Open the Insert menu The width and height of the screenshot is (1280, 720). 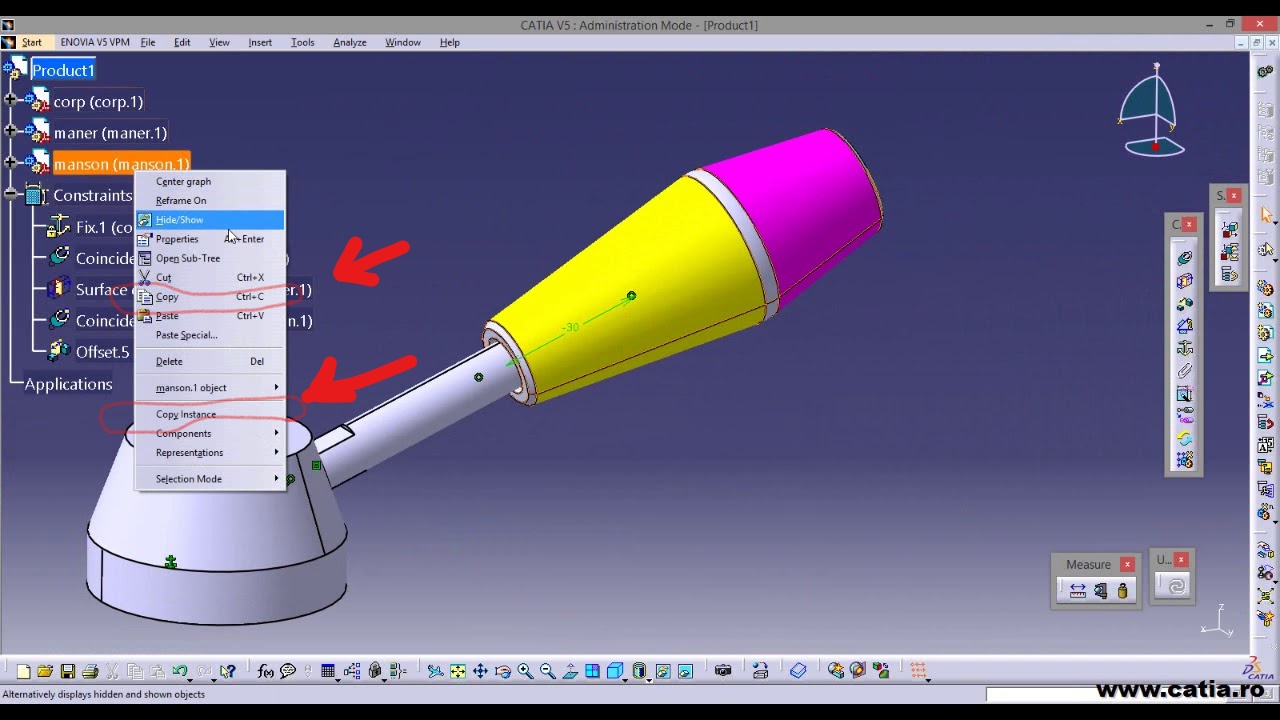tap(260, 43)
